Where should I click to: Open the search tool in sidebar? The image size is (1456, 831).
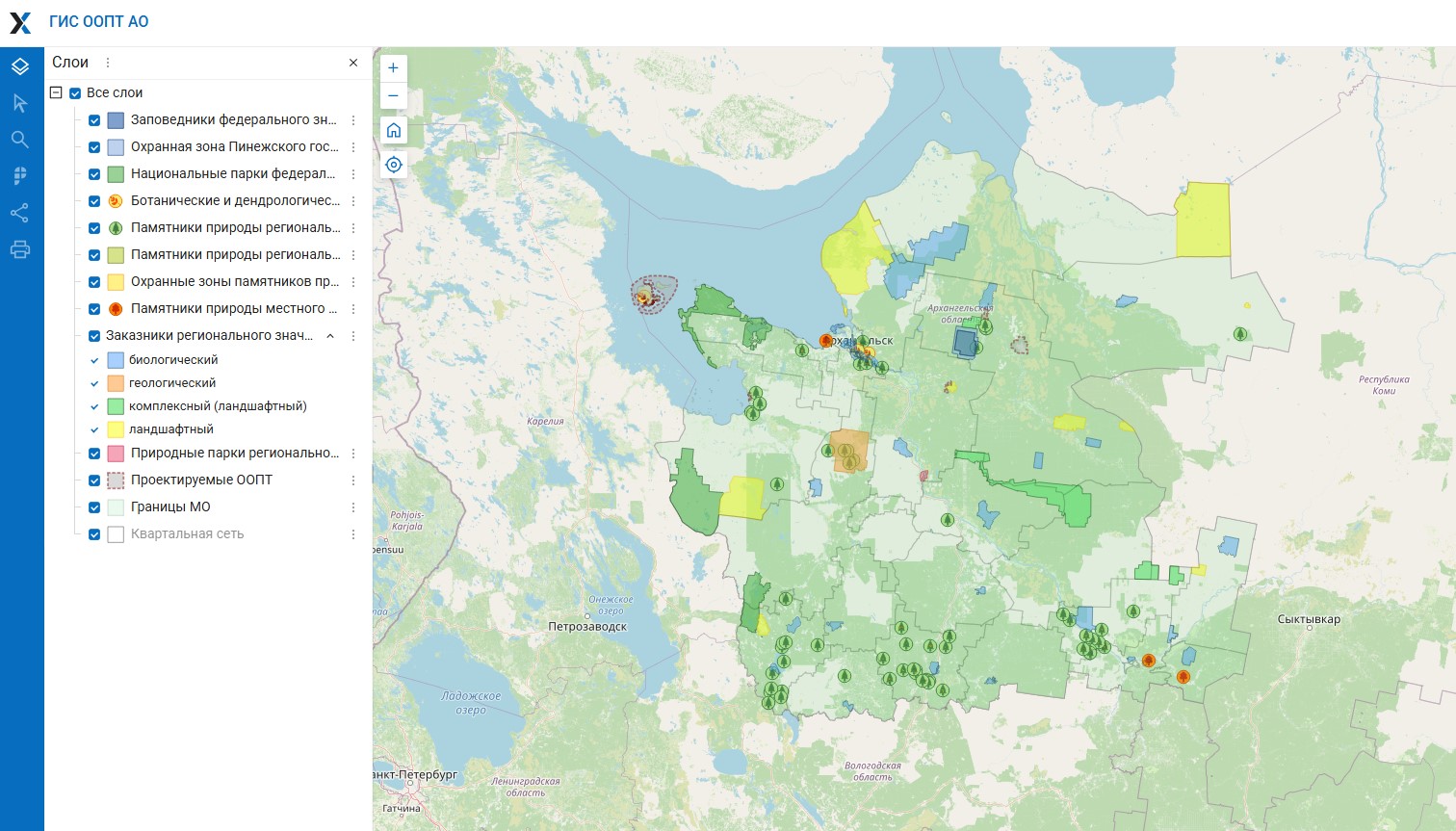coord(20,140)
